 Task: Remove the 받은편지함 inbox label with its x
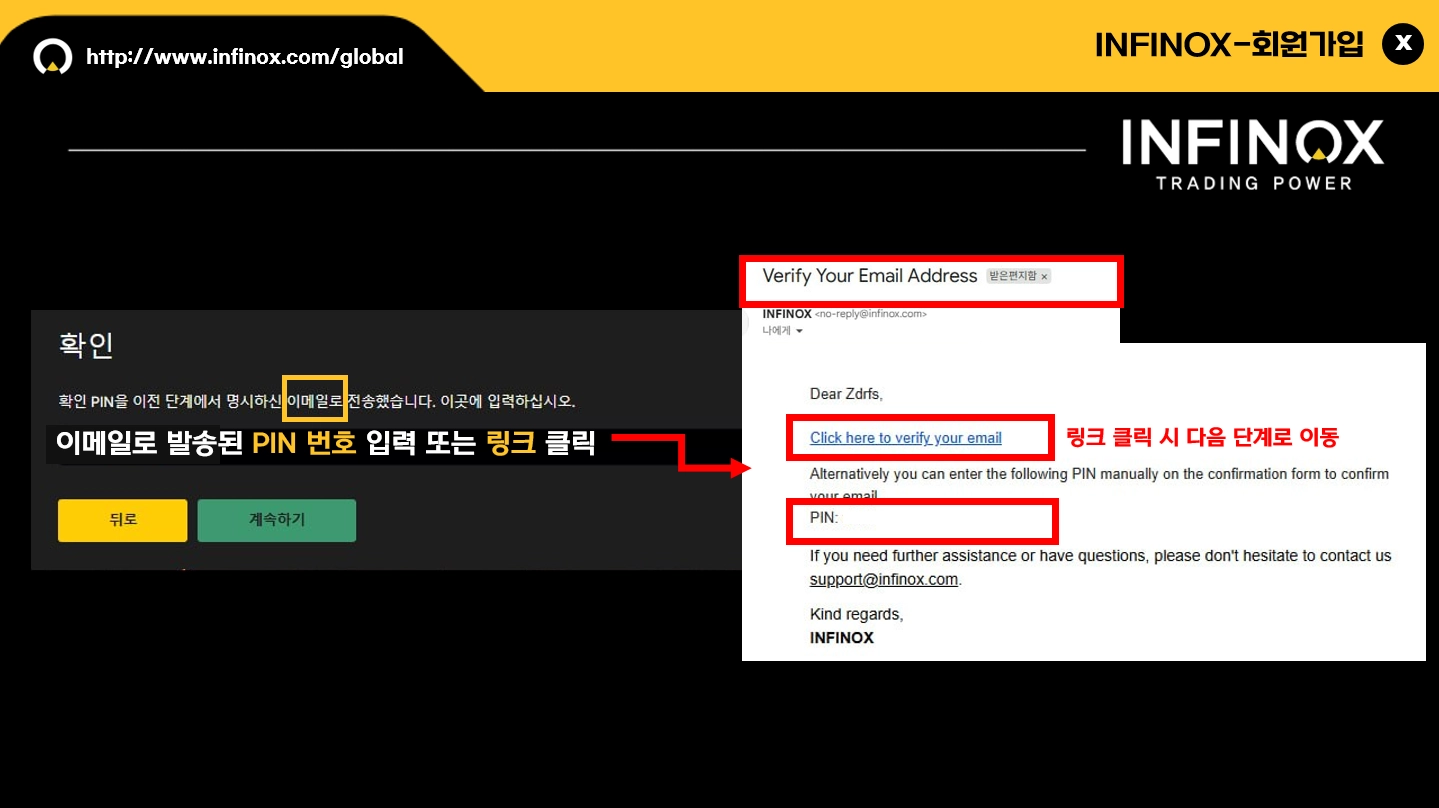(1044, 276)
